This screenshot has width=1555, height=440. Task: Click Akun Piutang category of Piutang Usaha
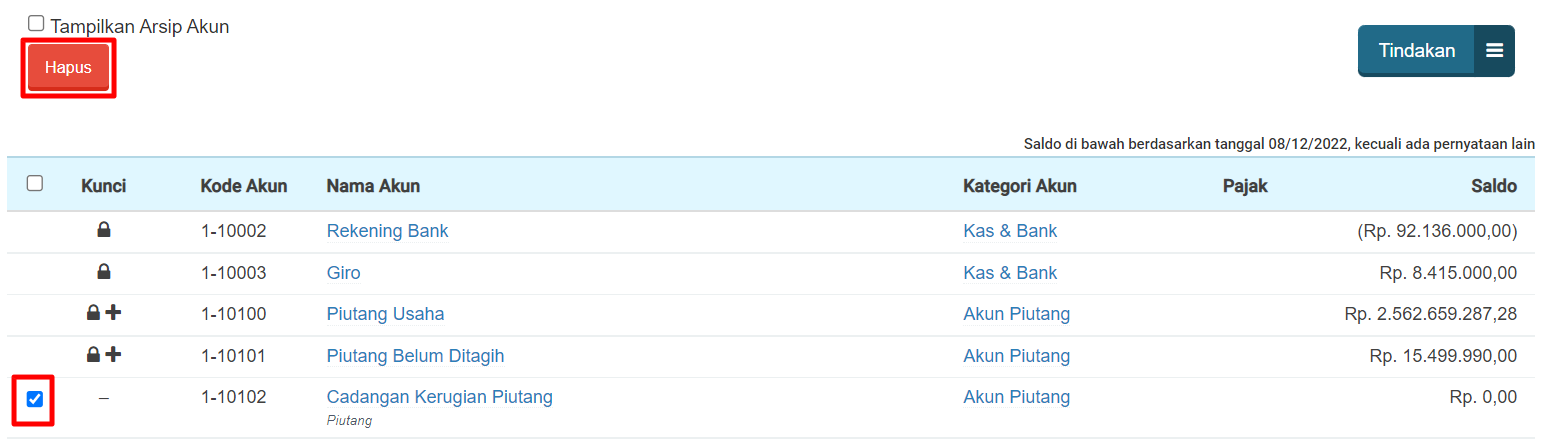click(1016, 314)
